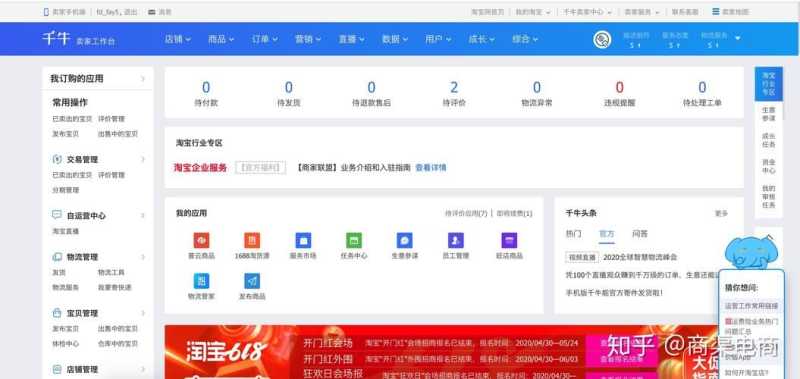Open the 数据 header dropdown

395,39
